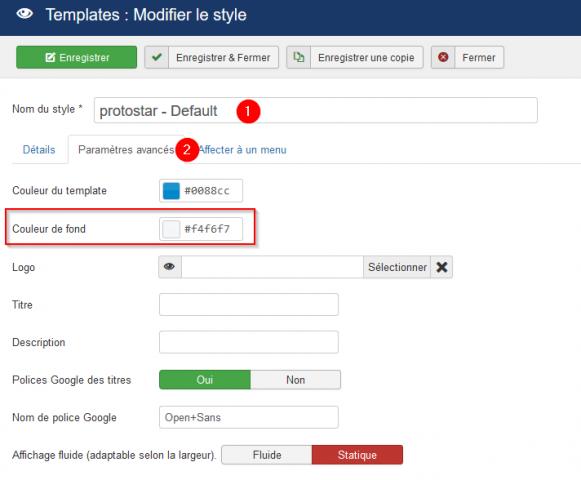Switch to Affecter à un menu tab

click(243, 150)
